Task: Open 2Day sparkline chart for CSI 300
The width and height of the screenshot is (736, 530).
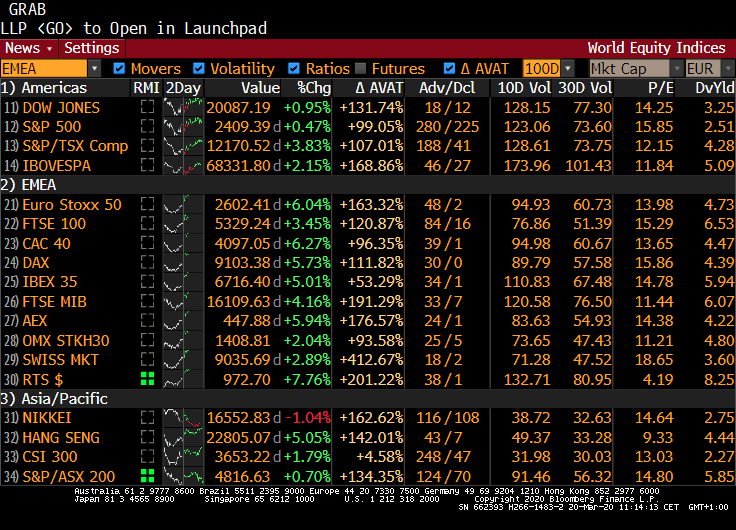Action: [183, 456]
